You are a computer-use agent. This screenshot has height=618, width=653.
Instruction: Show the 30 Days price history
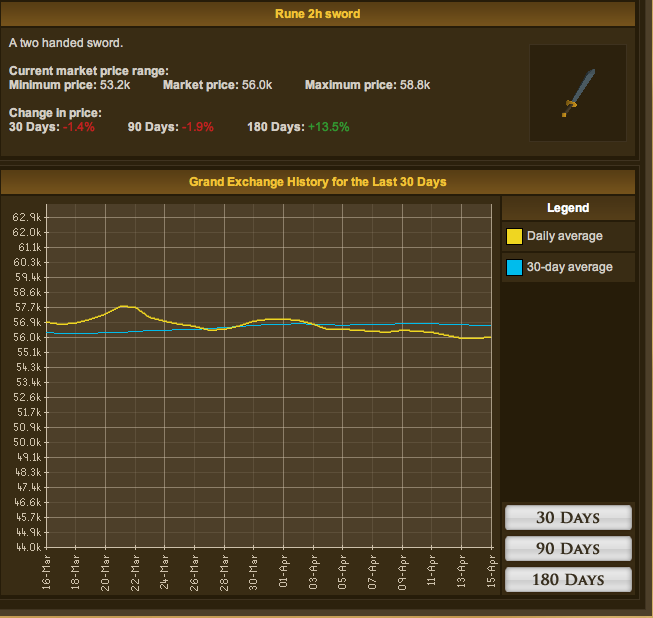(x=568, y=518)
